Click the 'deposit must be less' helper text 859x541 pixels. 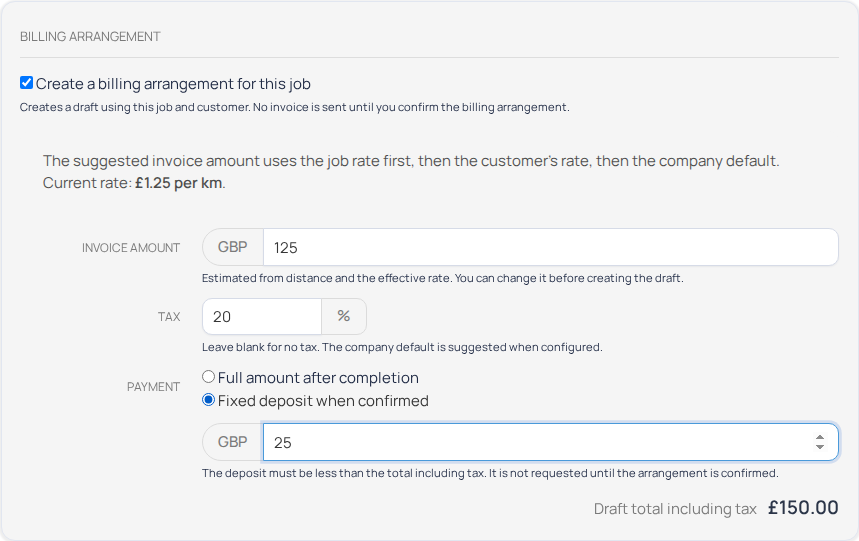point(490,473)
